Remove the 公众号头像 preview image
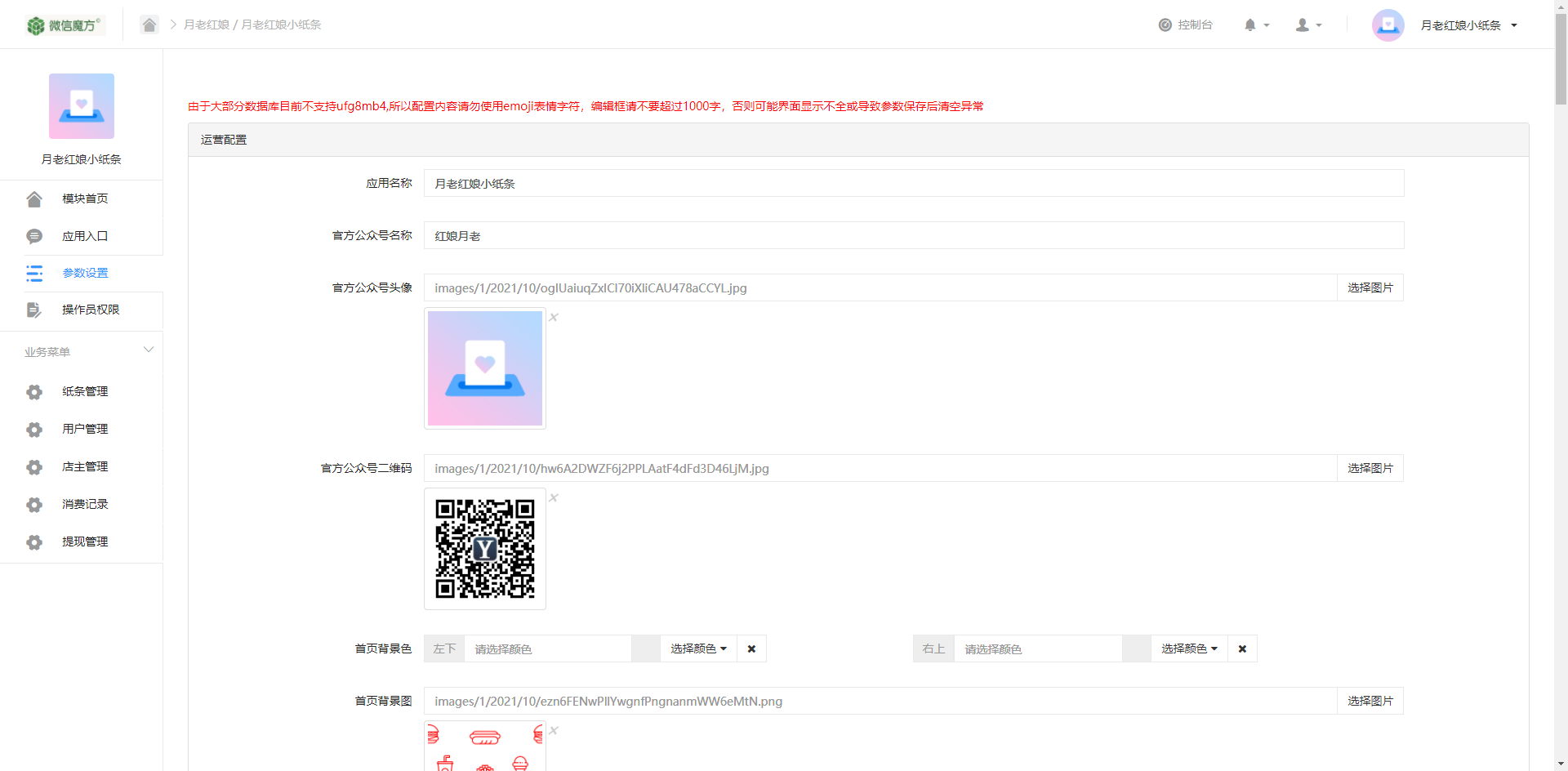1568x771 pixels. 554,318
